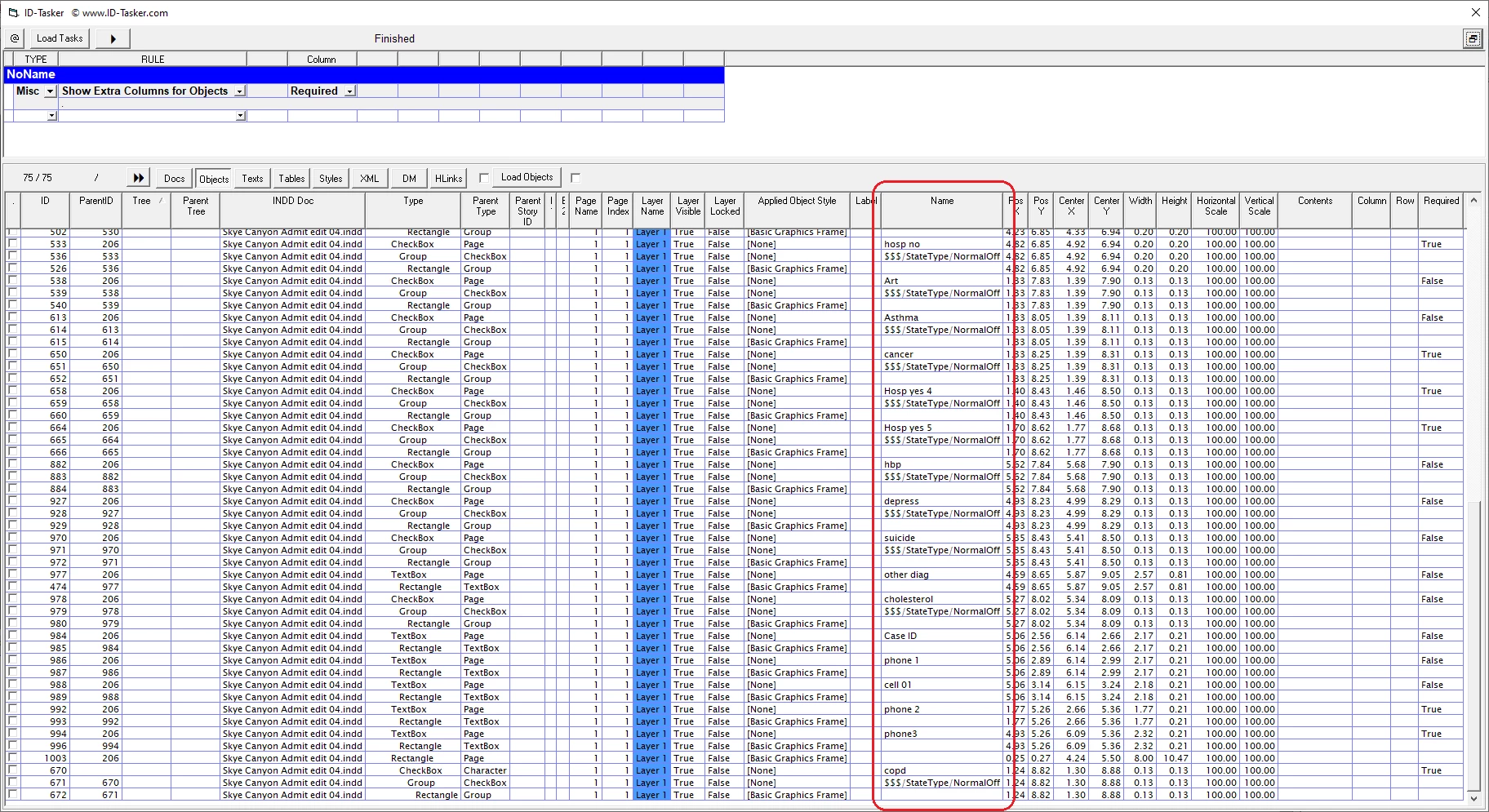
Task: Tick the row checkbox for object ID 538
Action: (12, 280)
